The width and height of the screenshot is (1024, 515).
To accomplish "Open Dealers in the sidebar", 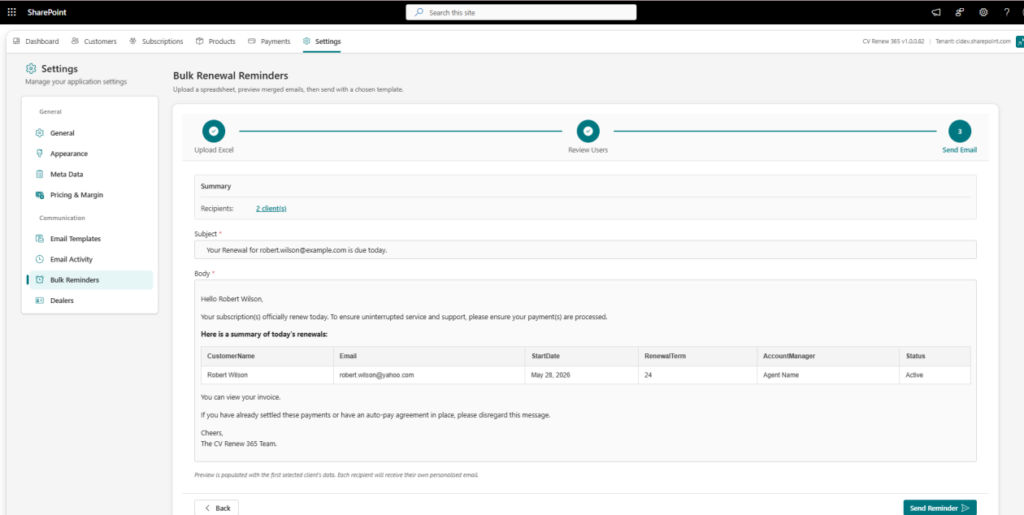I will 91,301.
